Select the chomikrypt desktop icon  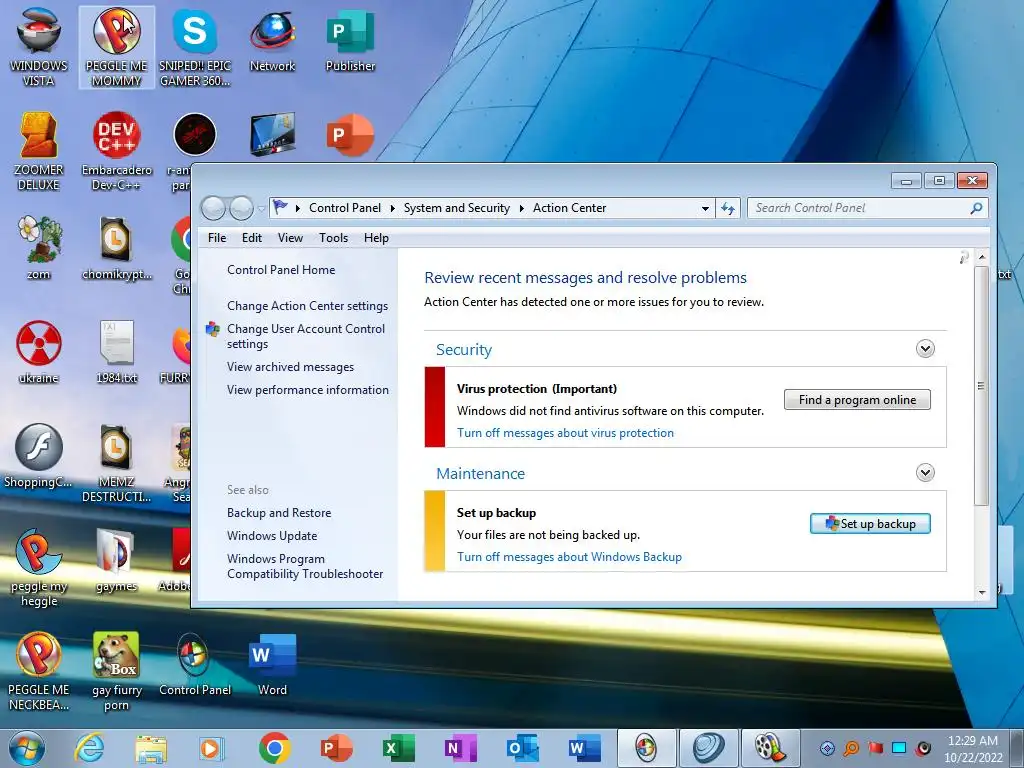click(x=116, y=247)
